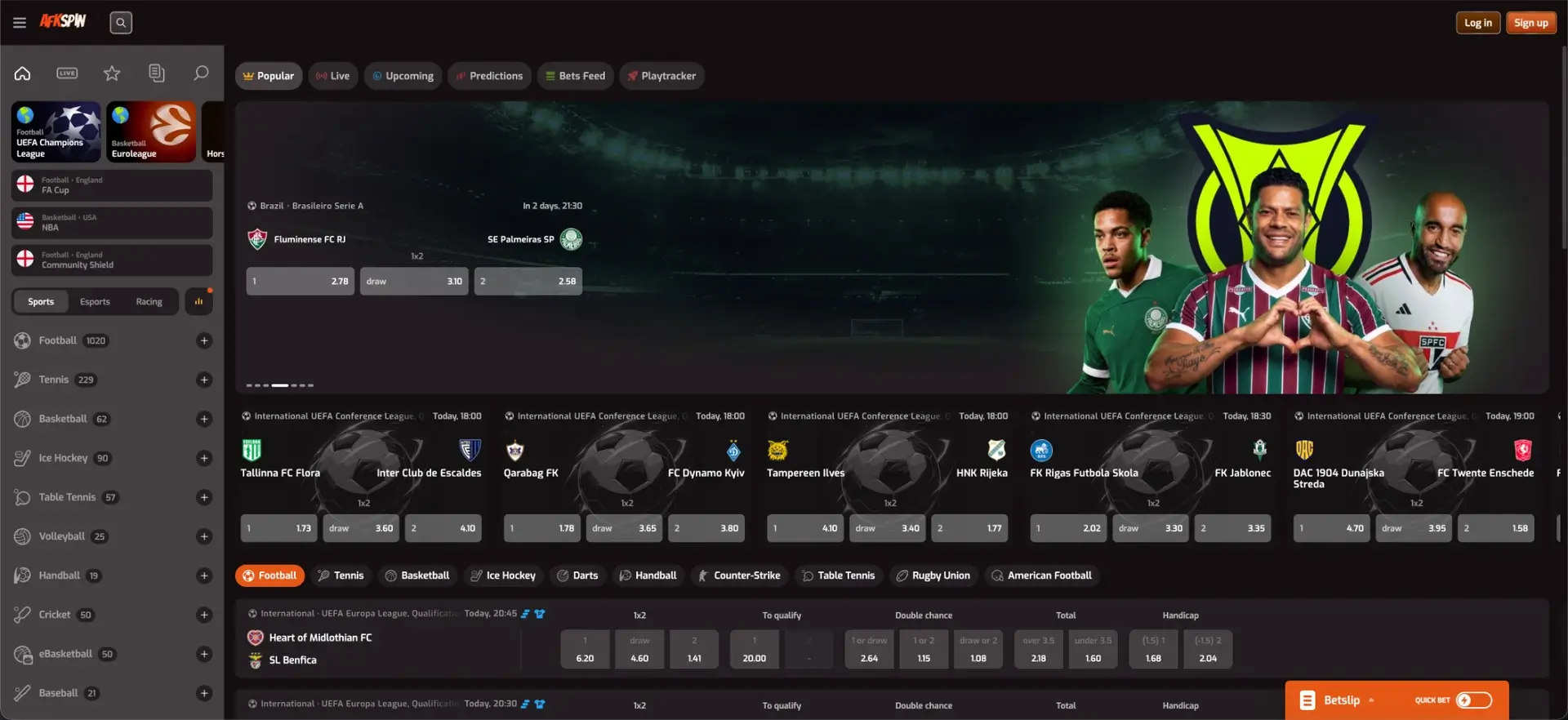
Task: Expand Volleyball category plus button
Action: pyautogui.click(x=204, y=536)
